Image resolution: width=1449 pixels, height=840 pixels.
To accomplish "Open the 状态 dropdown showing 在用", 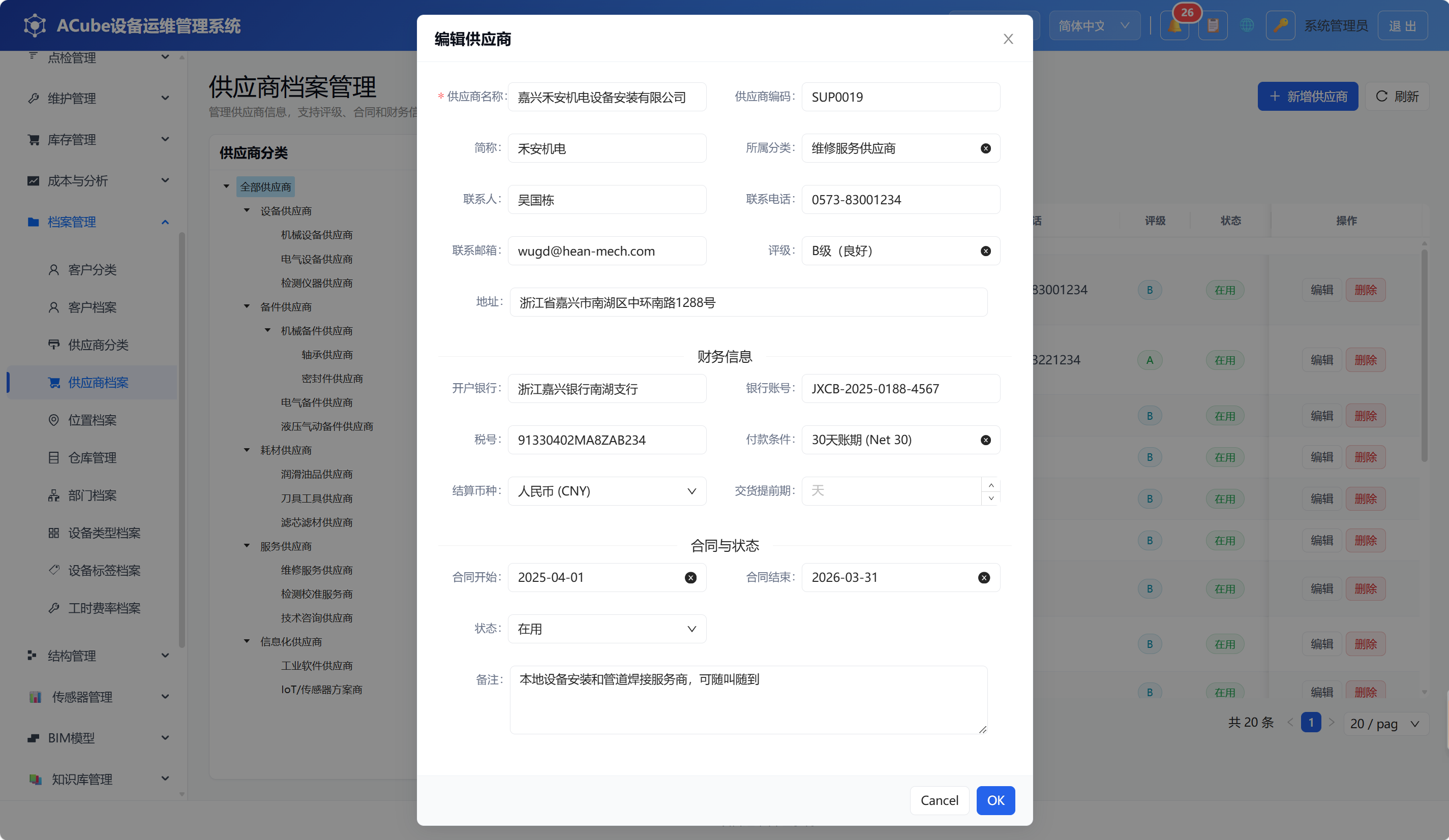I will (x=607, y=629).
